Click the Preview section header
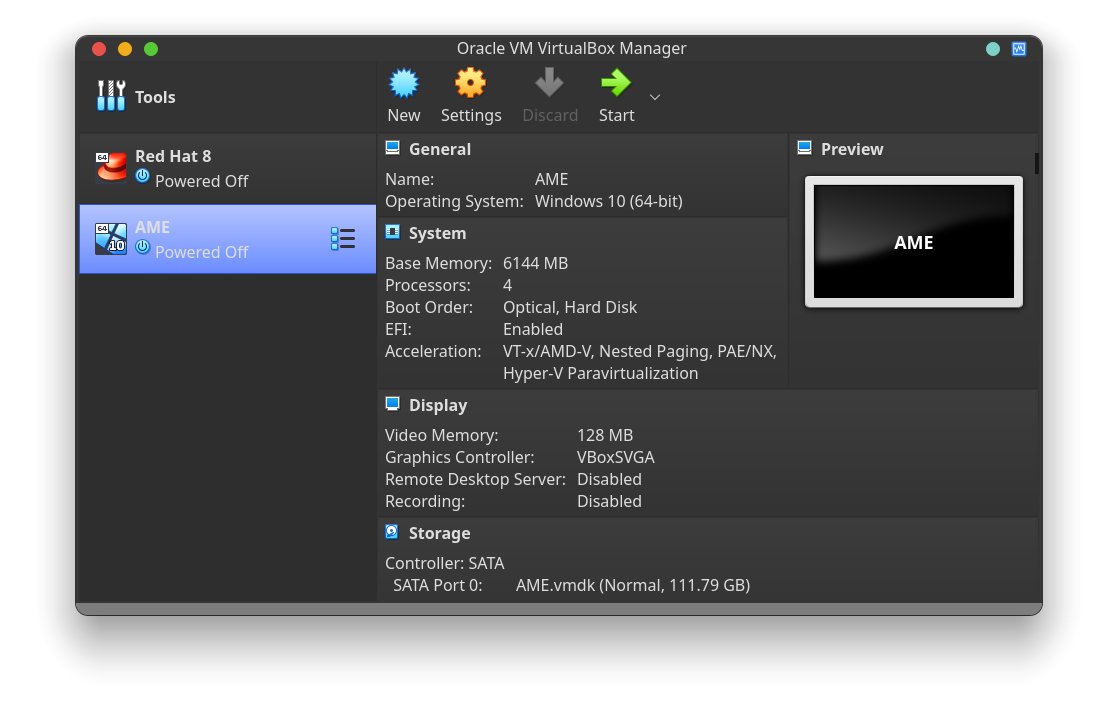The width and height of the screenshot is (1118, 701). [x=852, y=149]
